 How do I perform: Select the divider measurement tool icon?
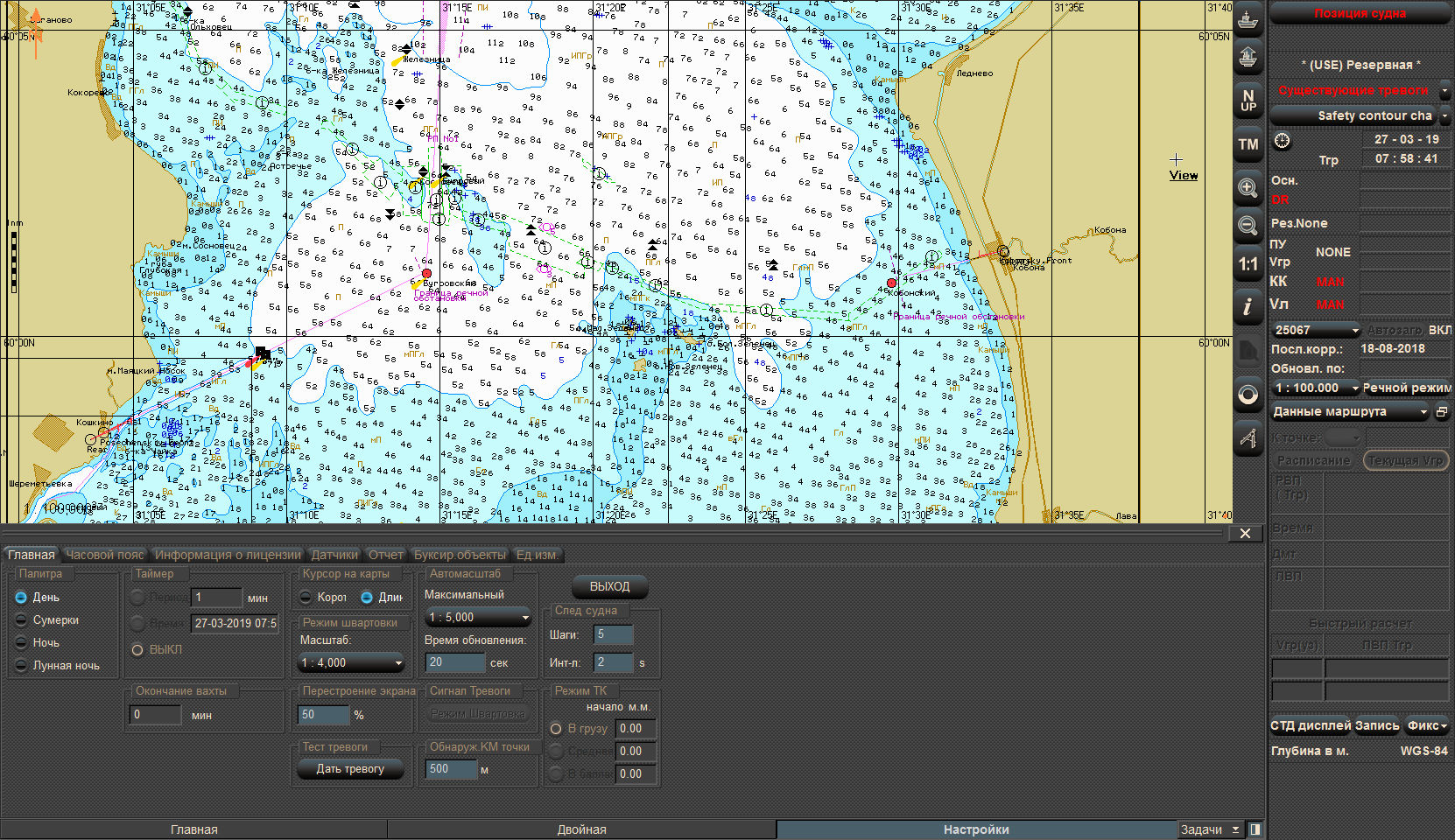pos(1248,437)
